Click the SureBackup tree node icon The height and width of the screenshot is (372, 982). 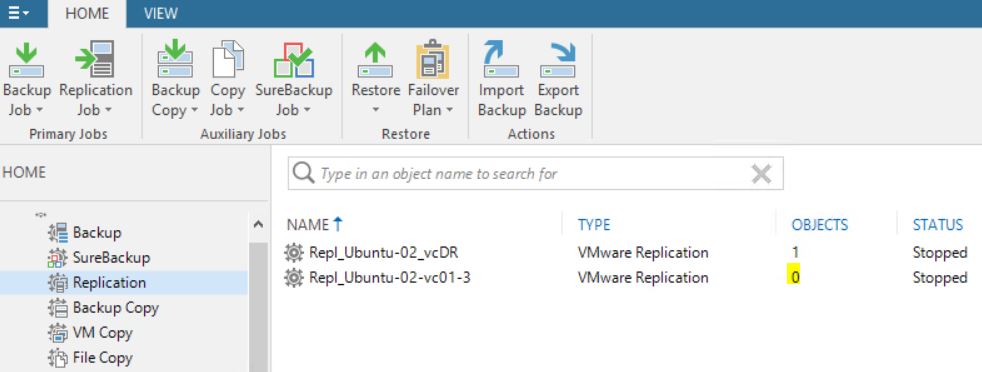[58, 257]
